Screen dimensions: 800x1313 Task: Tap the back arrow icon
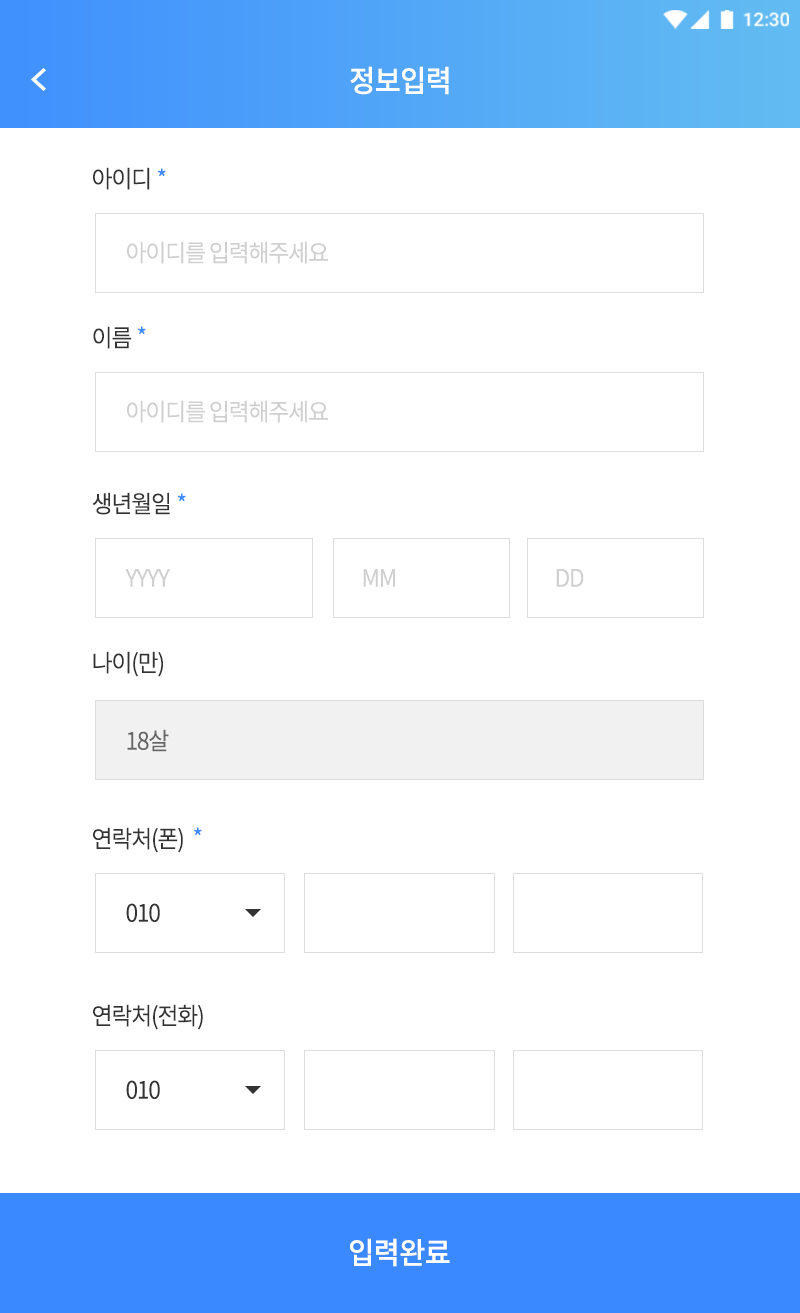39,80
